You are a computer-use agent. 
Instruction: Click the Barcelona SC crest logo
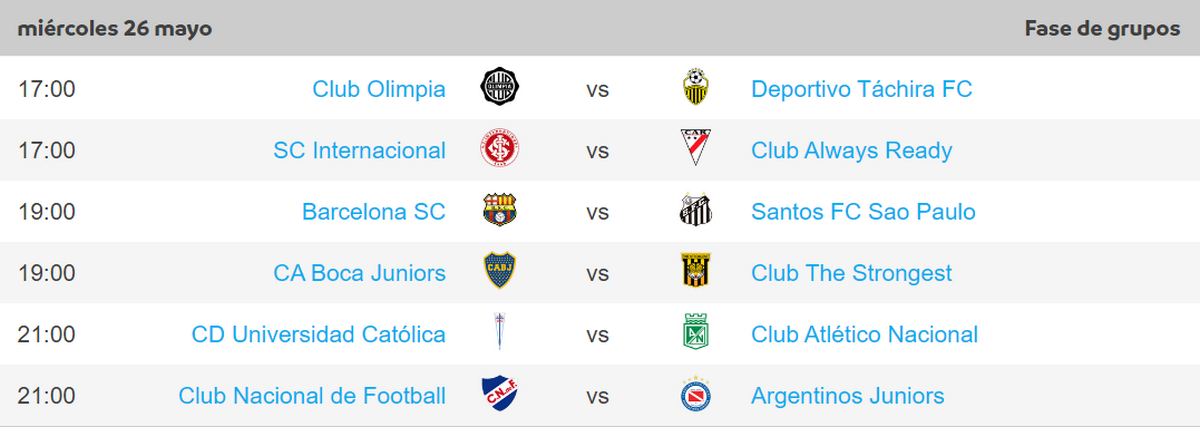coord(499,211)
